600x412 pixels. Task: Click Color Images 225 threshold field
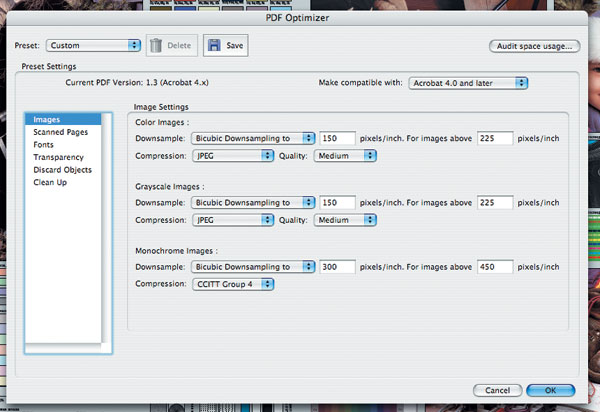click(x=495, y=138)
